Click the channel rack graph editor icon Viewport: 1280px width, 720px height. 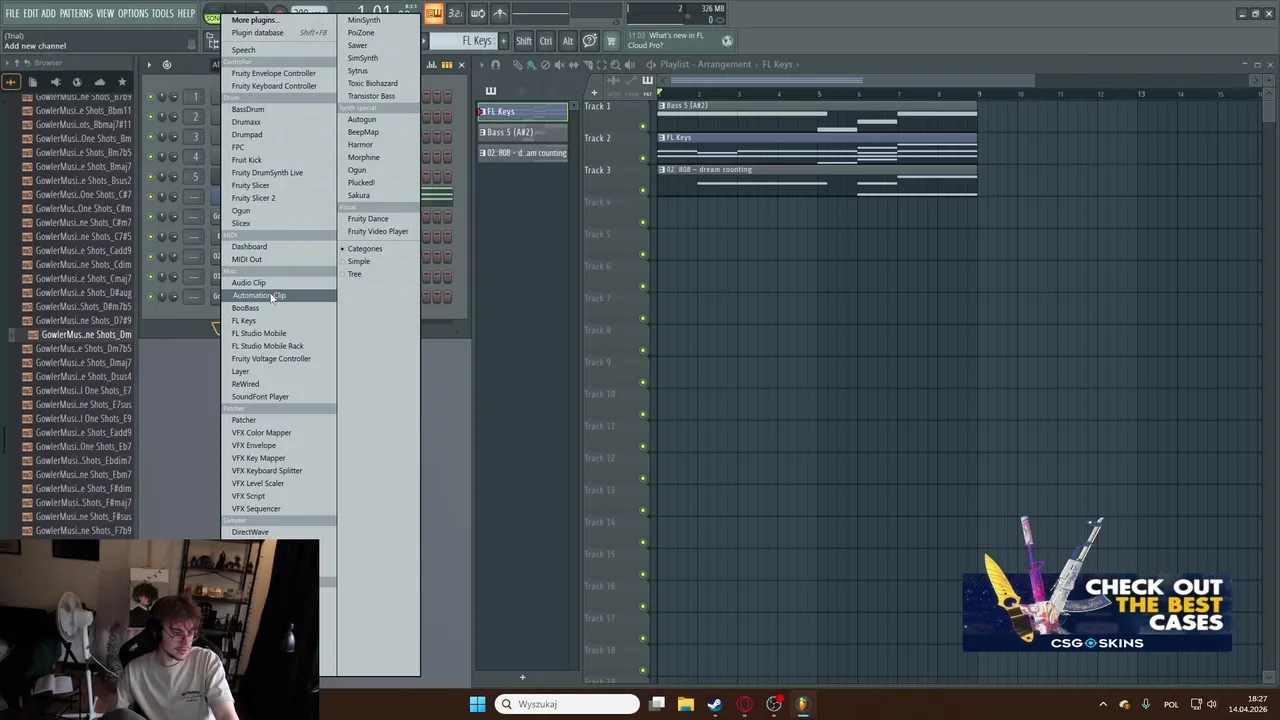(x=431, y=65)
